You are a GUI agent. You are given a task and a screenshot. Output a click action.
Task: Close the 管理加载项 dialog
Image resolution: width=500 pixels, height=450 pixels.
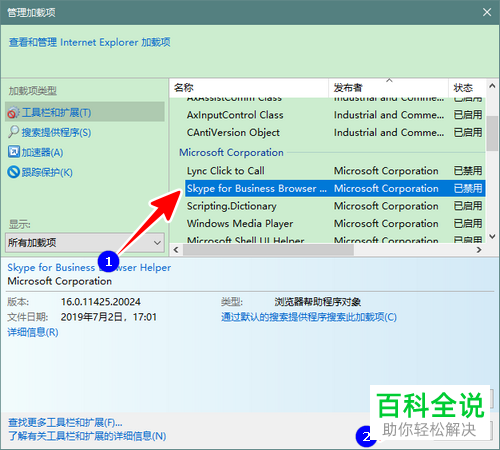pos(487,12)
